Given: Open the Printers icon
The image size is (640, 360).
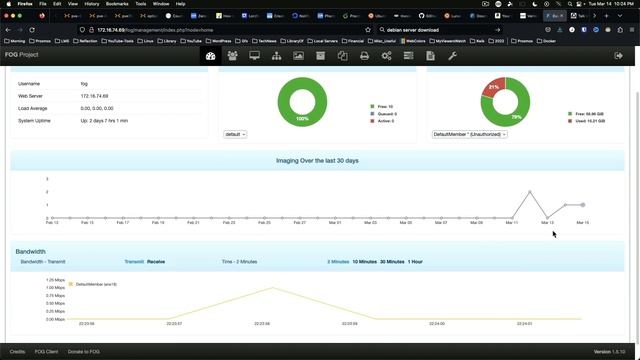Looking at the screenshot, I should (x=364, y=56).
